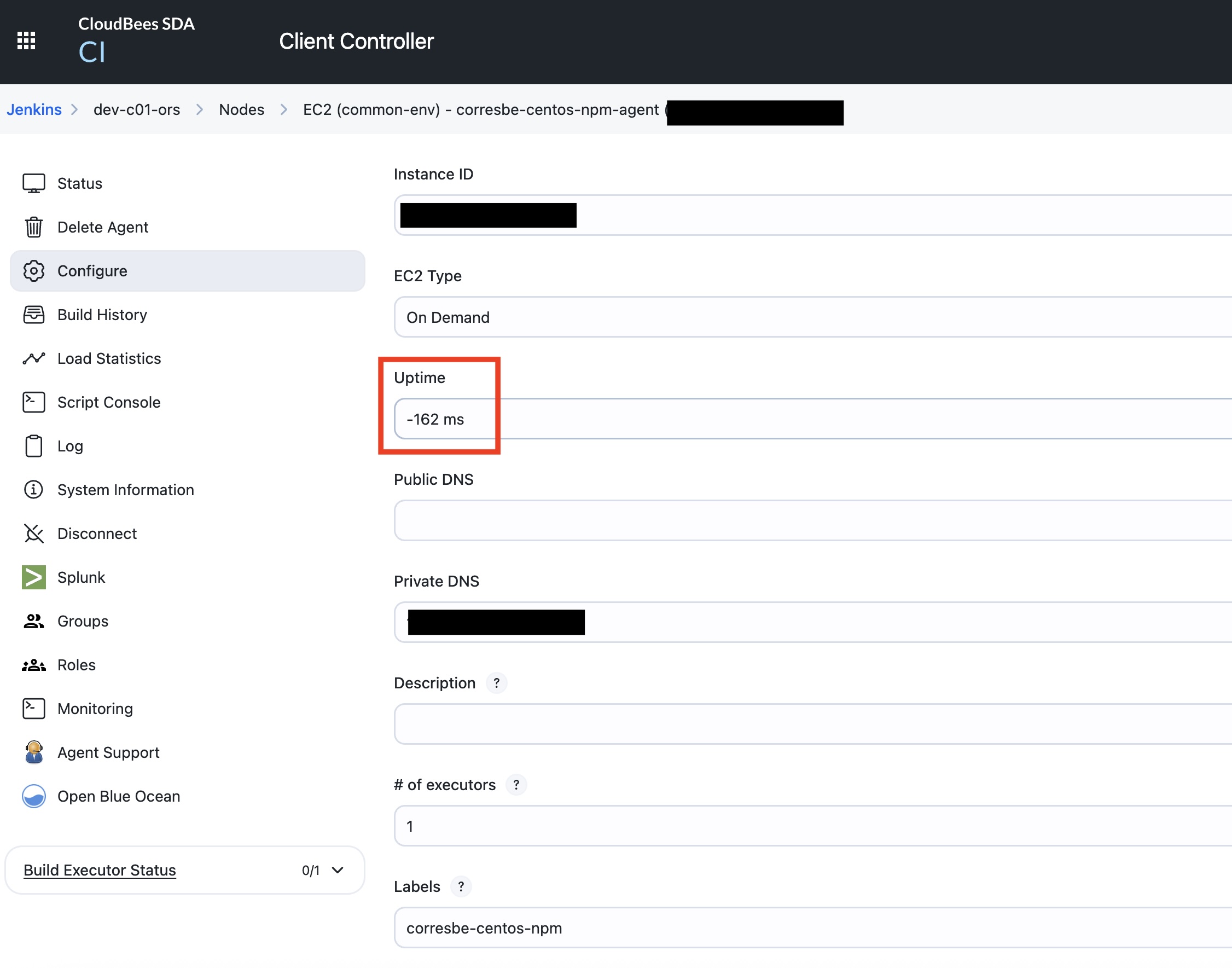Click the Private DNS field
The width and height of the screenshot is (1232, 968).
click(x=812, y=622)
